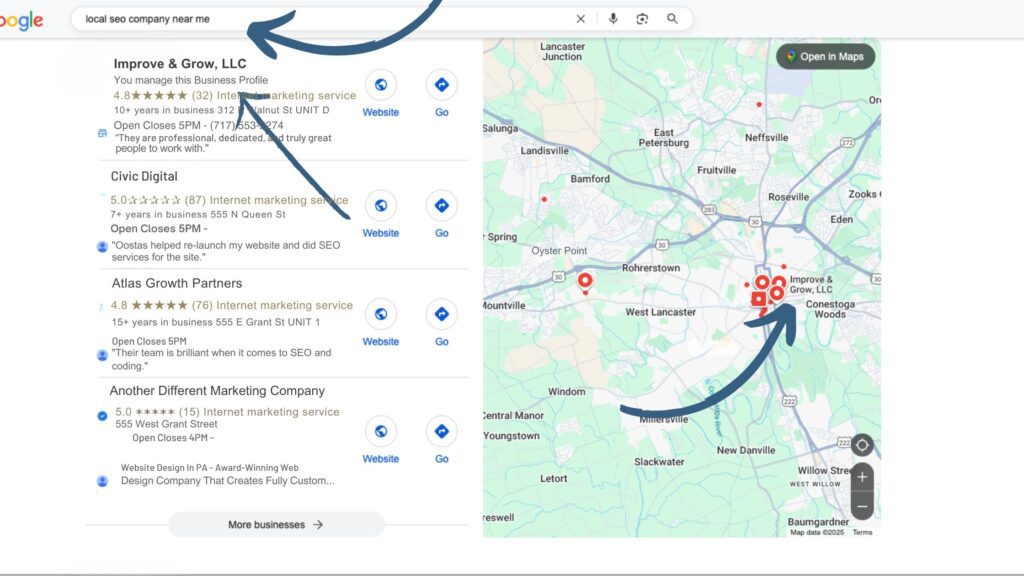The image size is (1024, 576).
Task: Open Atlas Growth Partners website globe icon
Action: click(x=381, y=314)
